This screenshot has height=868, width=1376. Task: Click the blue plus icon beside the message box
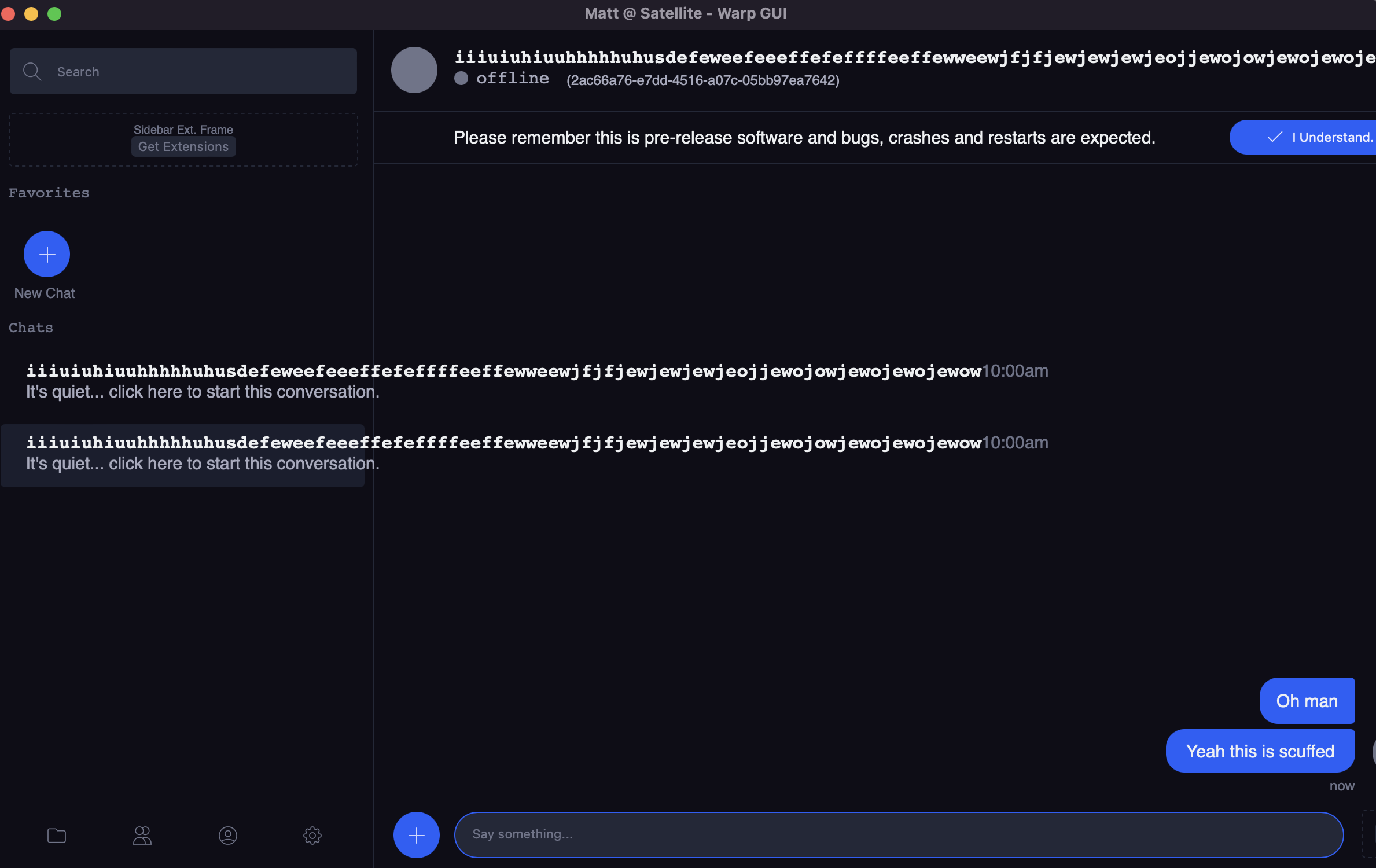pos(416,834)
